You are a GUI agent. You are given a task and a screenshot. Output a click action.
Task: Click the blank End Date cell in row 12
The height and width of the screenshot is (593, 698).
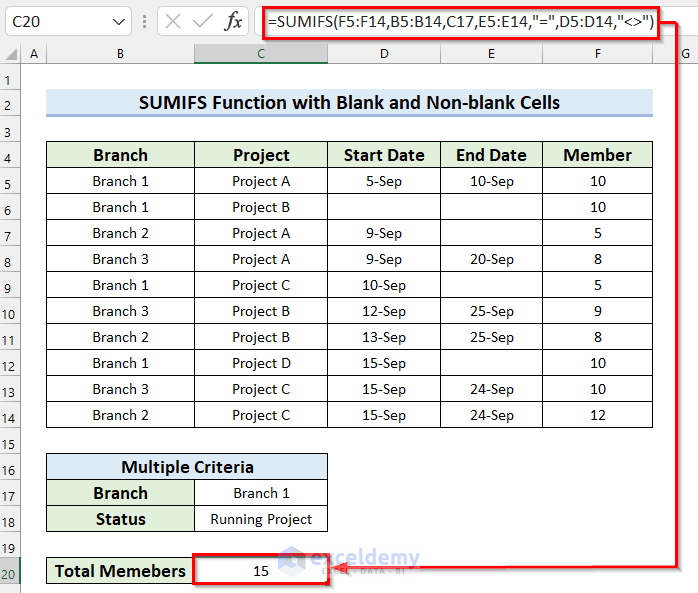[x=491, y=363]
